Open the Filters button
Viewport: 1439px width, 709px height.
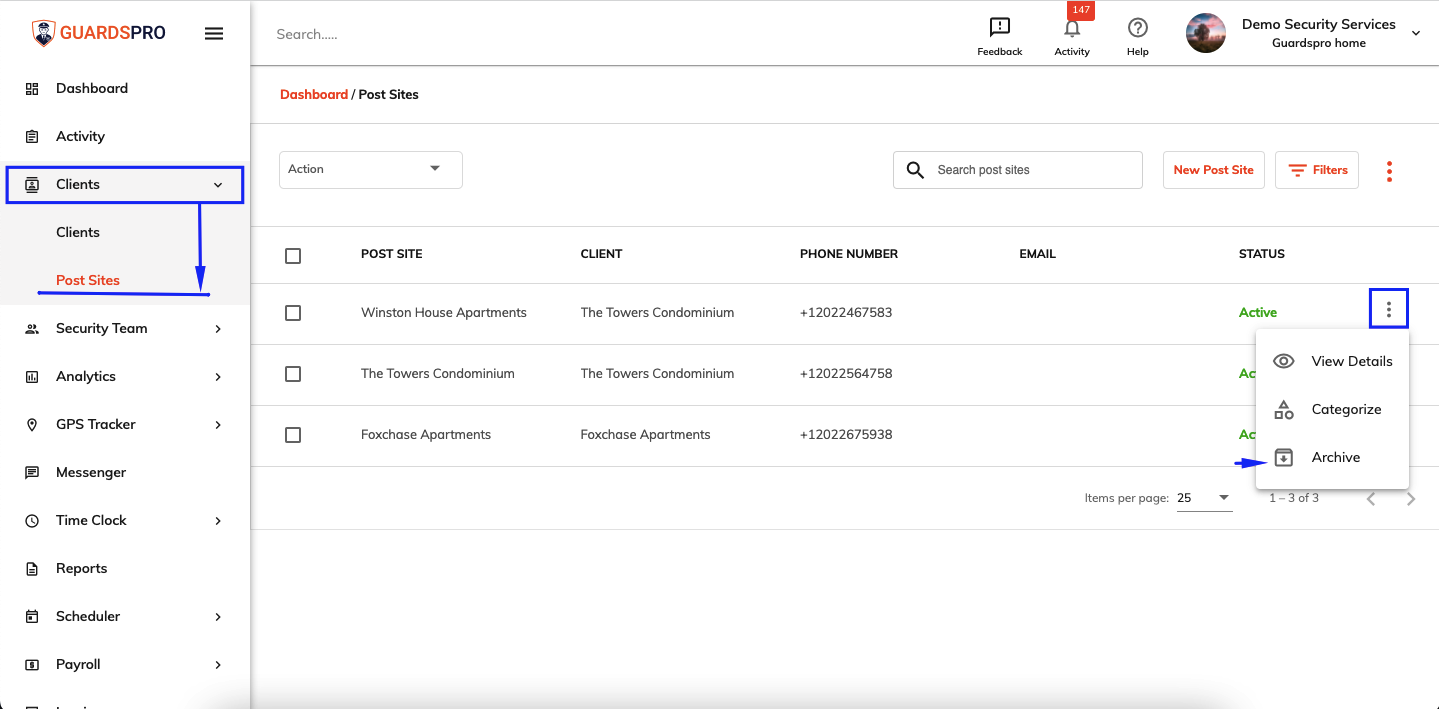1317,170
